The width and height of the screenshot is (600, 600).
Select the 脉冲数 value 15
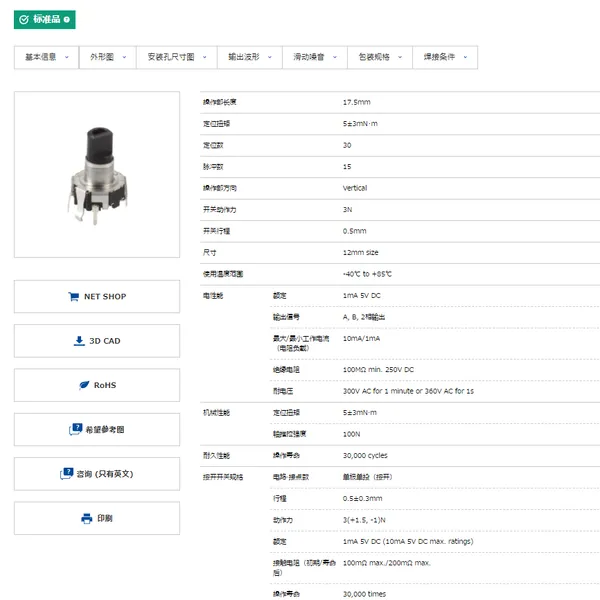[x=347, y=167]
